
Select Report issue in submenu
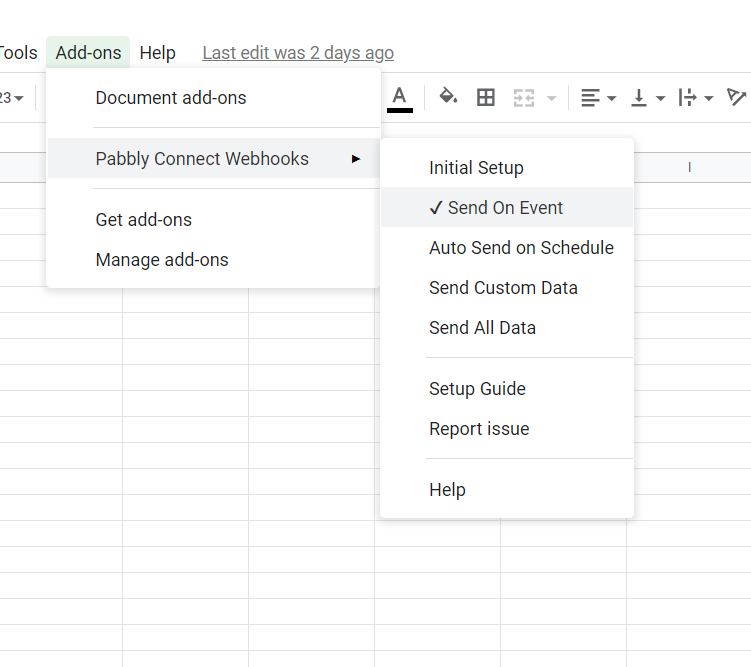[x=507, y=429]
